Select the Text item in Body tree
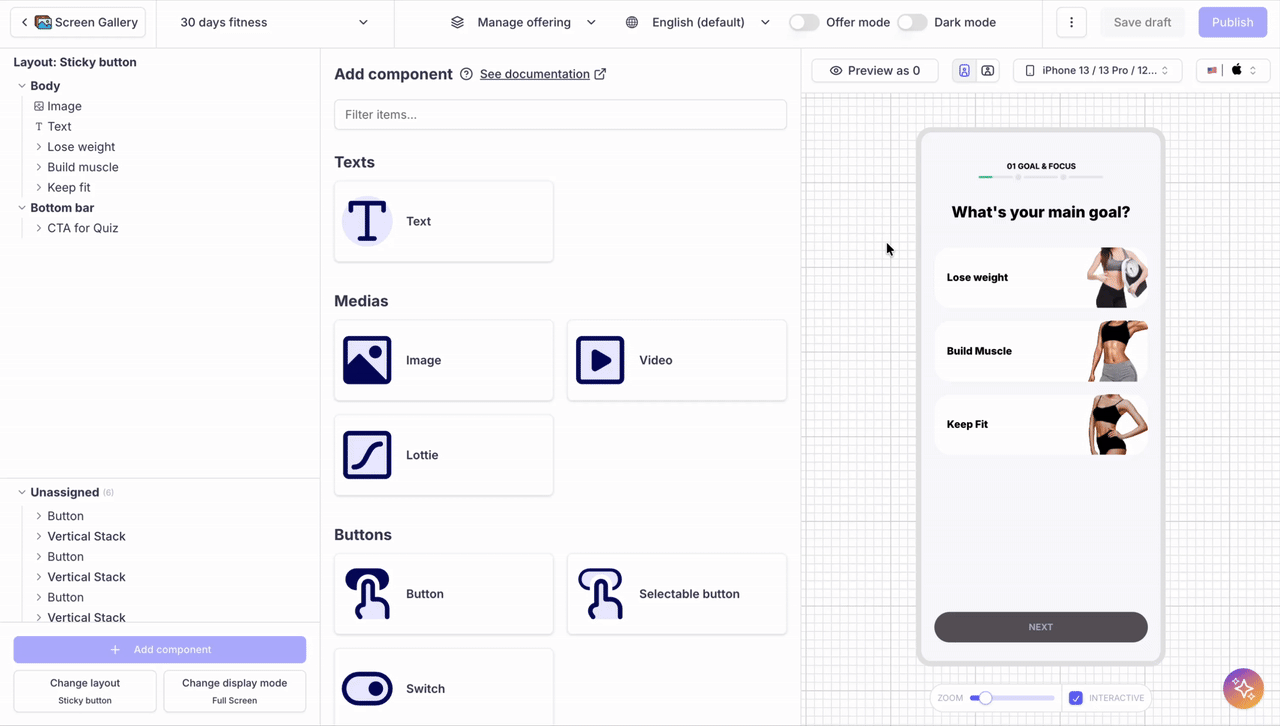The image size is (1280, 726). pyautogui.click(x=59, y=127)
